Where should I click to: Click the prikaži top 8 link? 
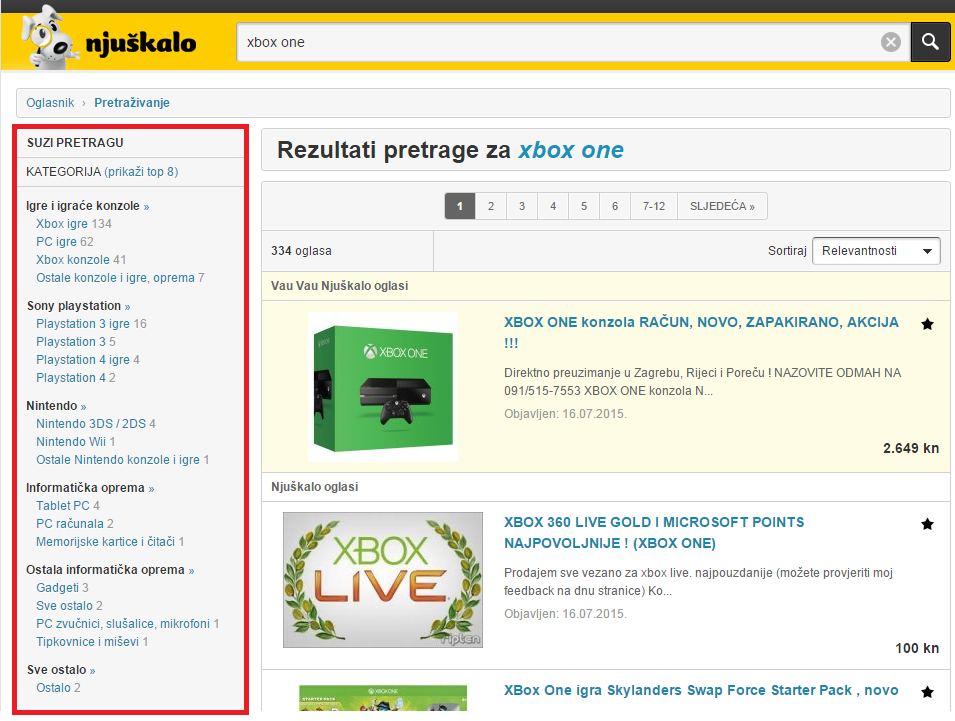point(141,172)
